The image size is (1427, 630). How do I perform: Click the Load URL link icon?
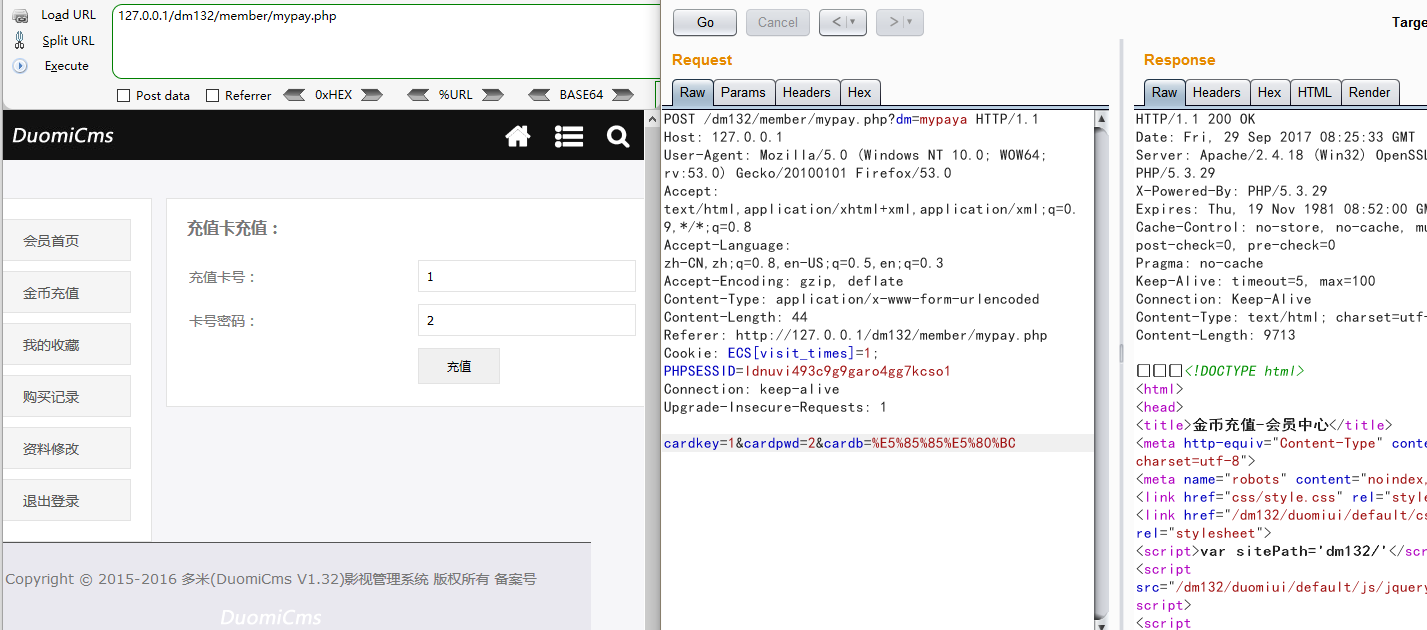pyautogui.click(x=20, y=15)
